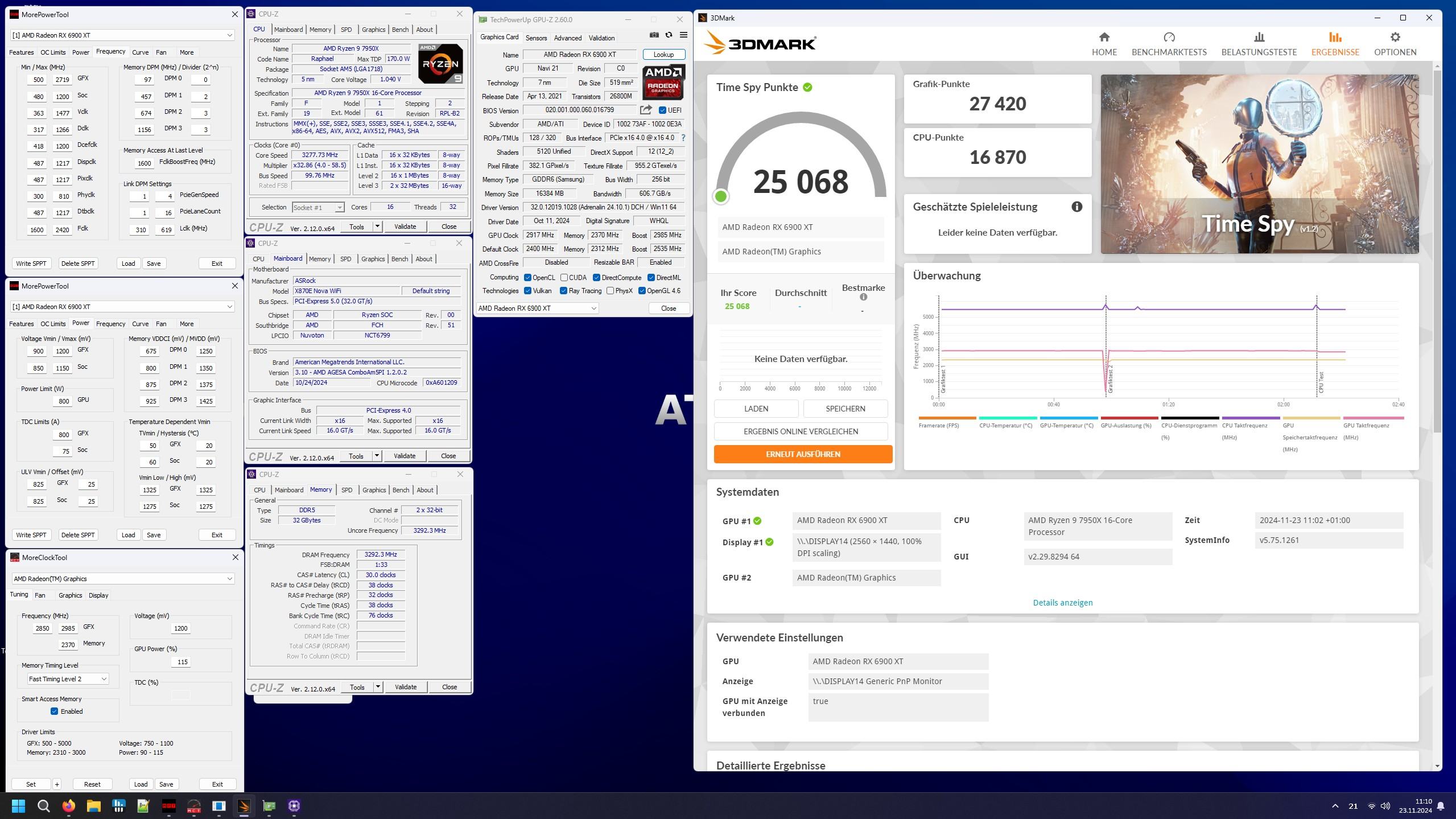1456x819 pixels.
Task: Click ERNEUT AUSFÜHREN to rerun benchmark
Action: (x=803, y=454)
